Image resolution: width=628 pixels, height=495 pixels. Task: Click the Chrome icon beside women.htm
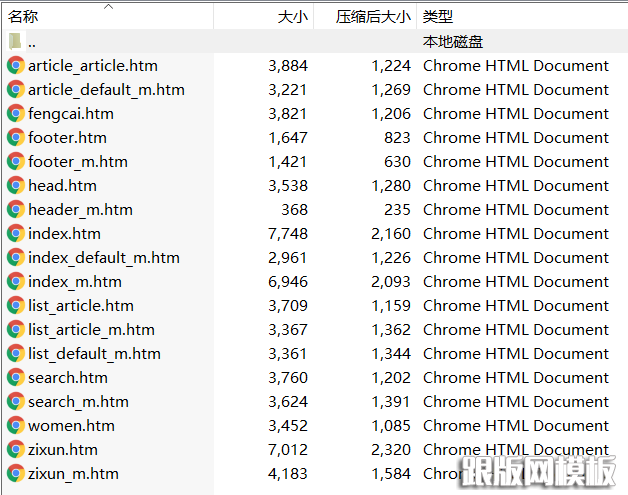[x=16, y=426]
